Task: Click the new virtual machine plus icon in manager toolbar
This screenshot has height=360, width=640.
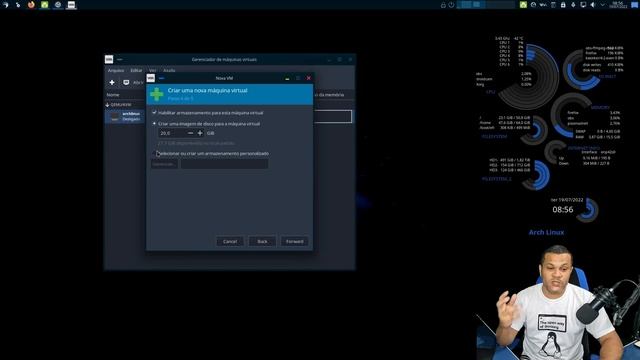Action: click(112, 82)
